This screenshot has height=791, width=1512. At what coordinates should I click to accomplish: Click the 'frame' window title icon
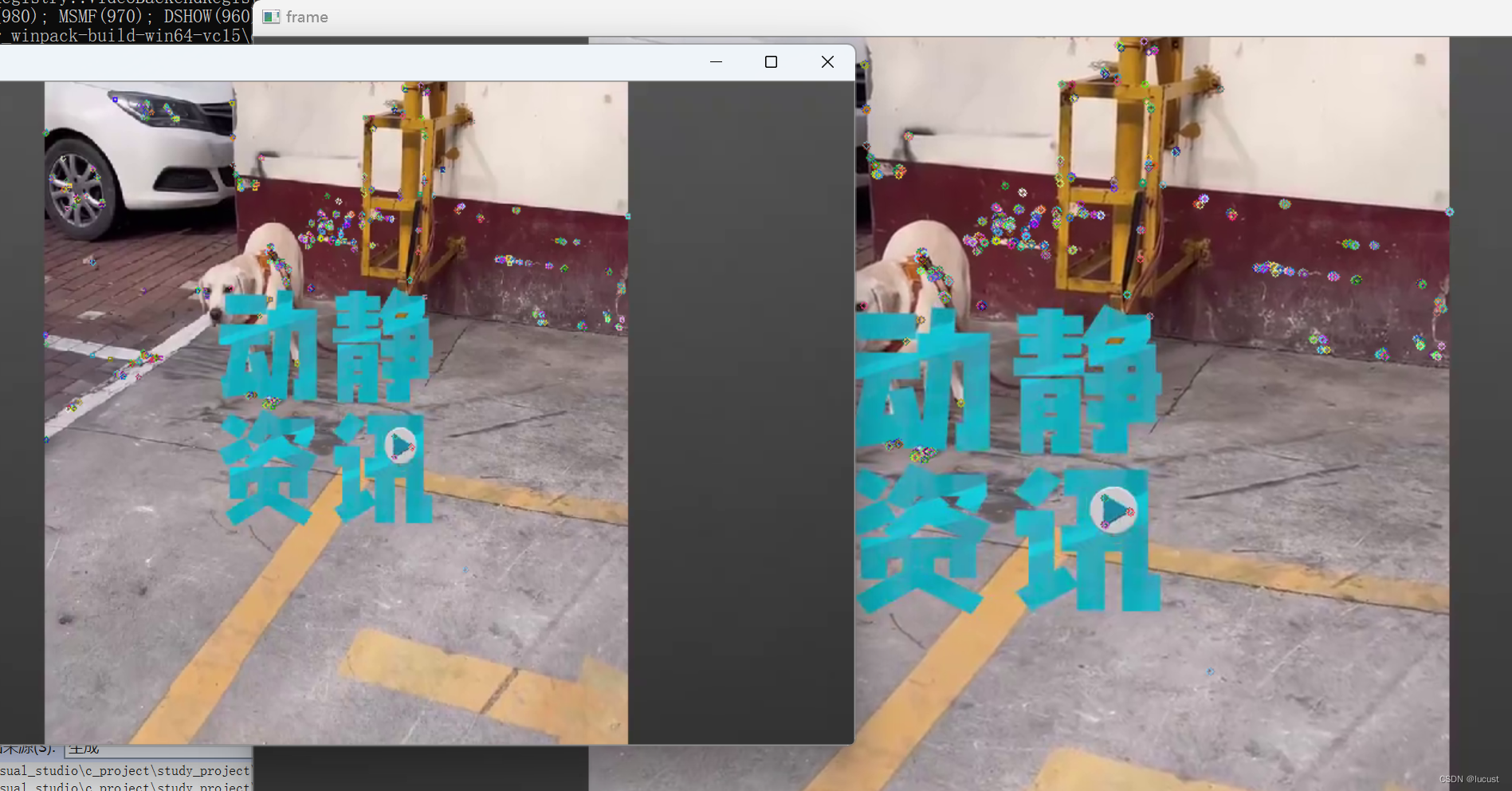pos(271,17)
